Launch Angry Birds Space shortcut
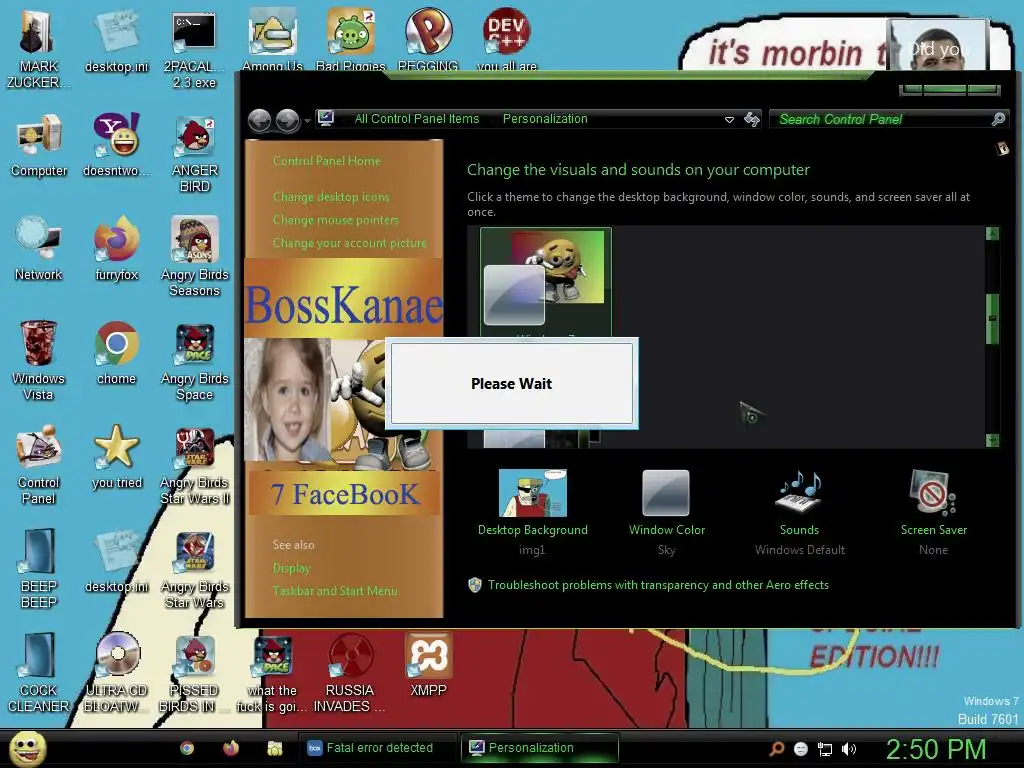1024x768 pixels. [195, 360]
